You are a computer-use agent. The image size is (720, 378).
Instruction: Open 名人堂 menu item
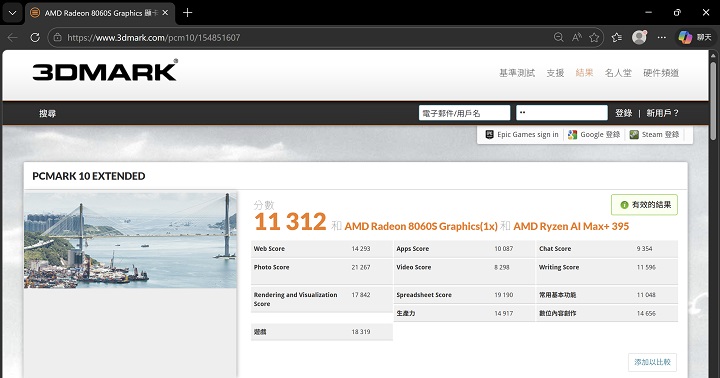[618, 73]
